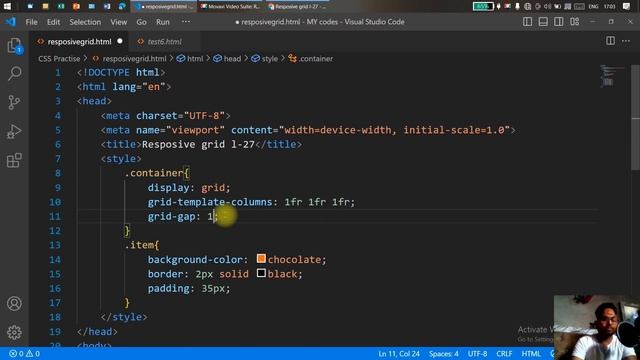Open the Word taskbar icon
The height and width of the screenshot is (360, 640).
107,6
